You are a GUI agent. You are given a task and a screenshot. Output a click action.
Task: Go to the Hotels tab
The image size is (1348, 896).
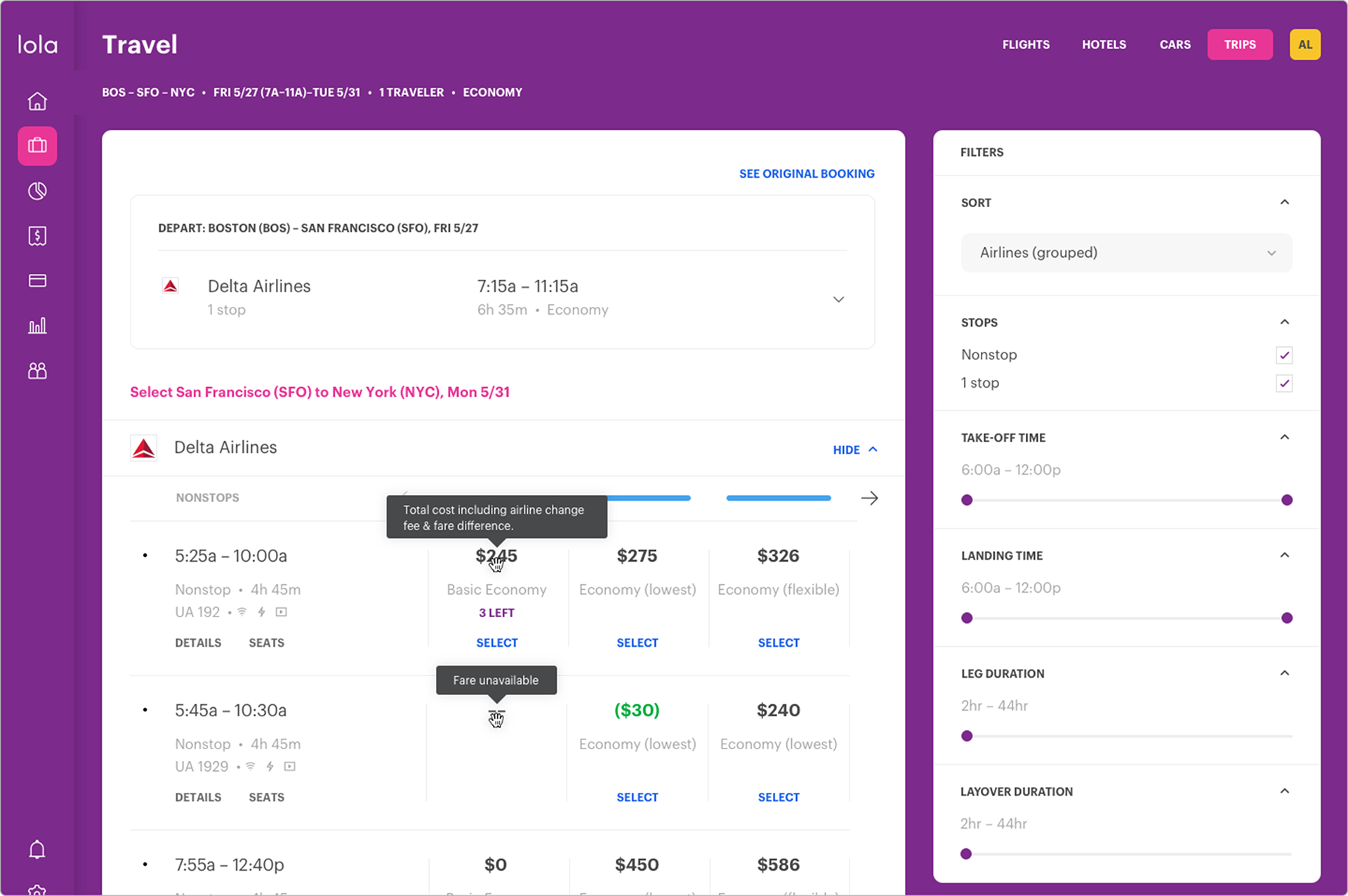point(1103,45)
